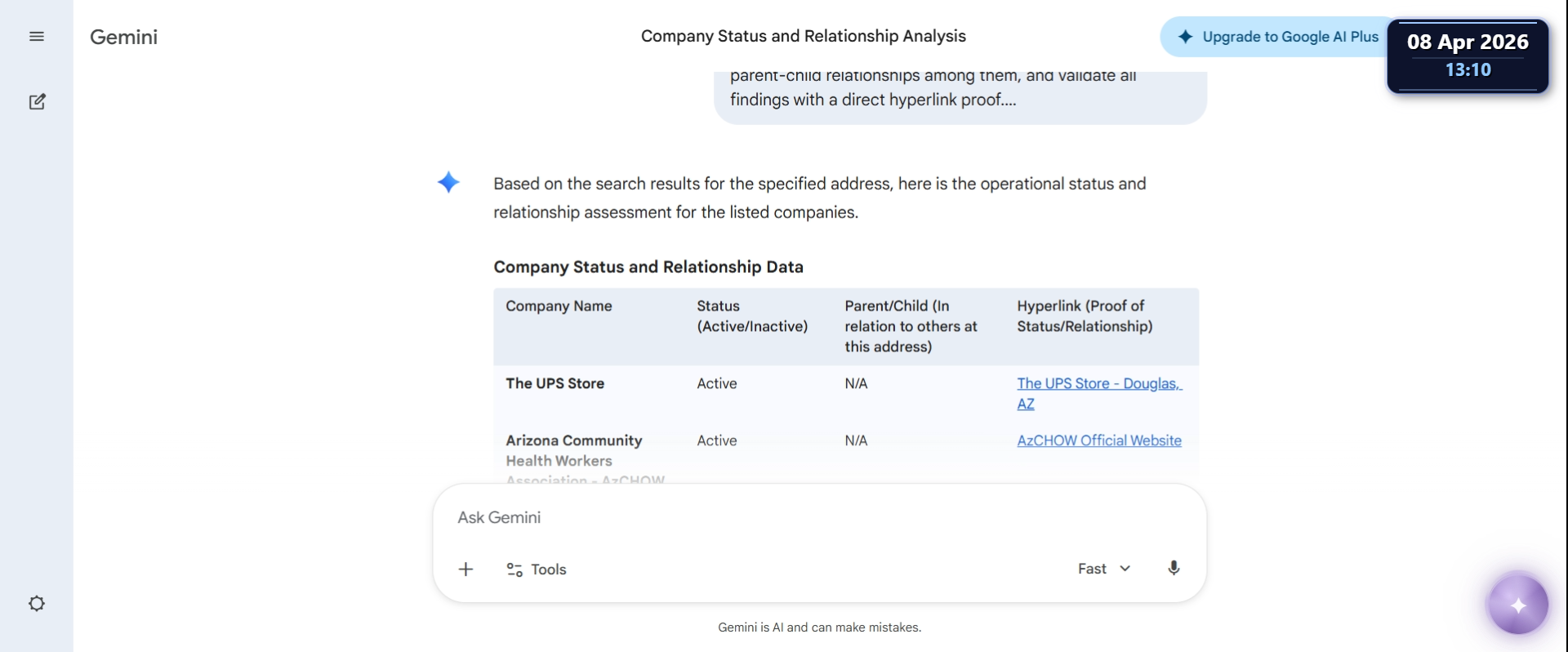Viewport: 1568px width, 652px height.
Task: Click the chevron arrow beside Fast
Action: [x=1125, y=569]
